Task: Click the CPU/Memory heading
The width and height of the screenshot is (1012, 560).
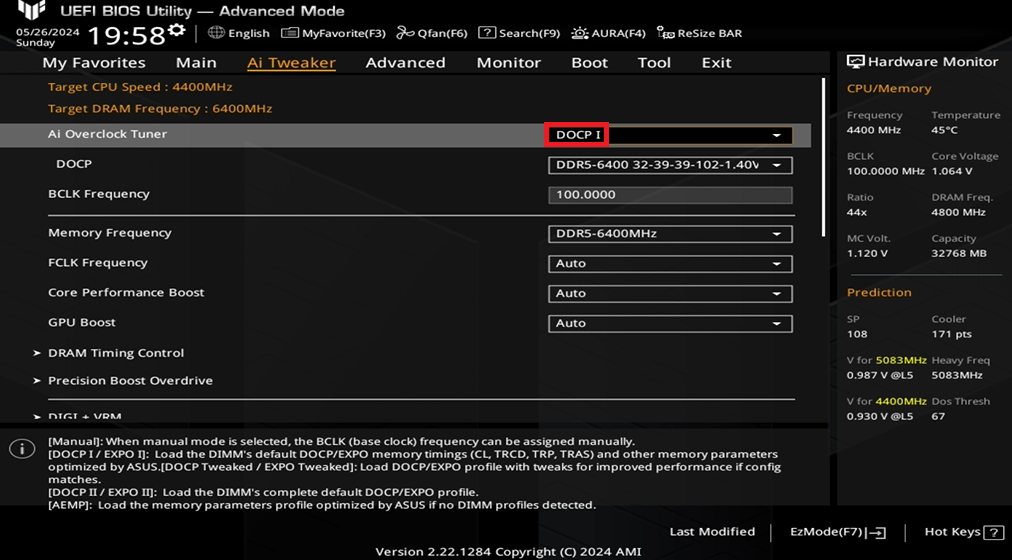Action: pos(889,89)
